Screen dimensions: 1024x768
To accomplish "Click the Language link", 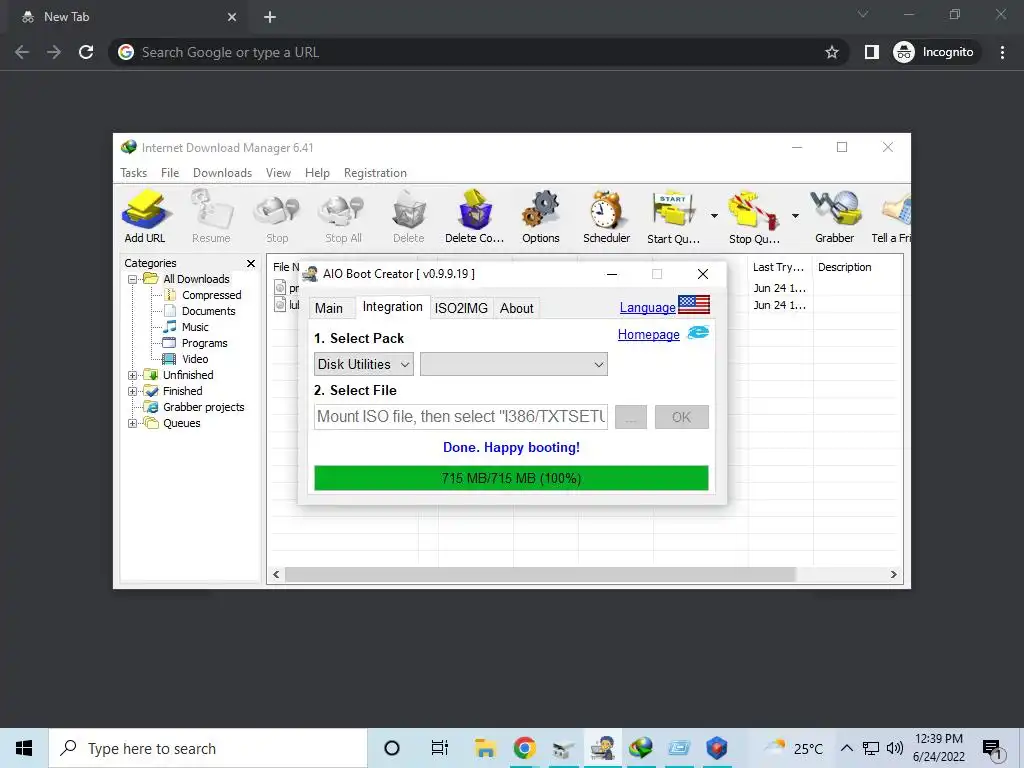I will click(x=647, y=308).
